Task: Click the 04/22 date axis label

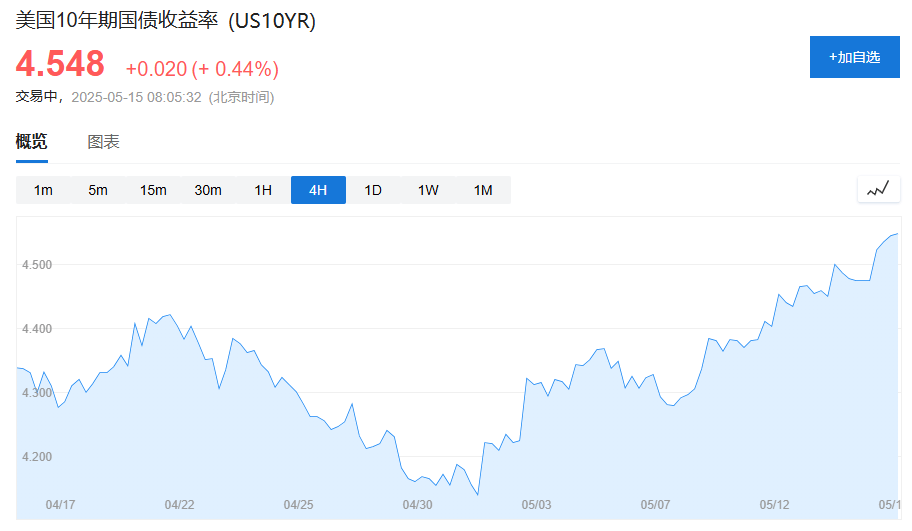Action: click(x=179, y=505)
